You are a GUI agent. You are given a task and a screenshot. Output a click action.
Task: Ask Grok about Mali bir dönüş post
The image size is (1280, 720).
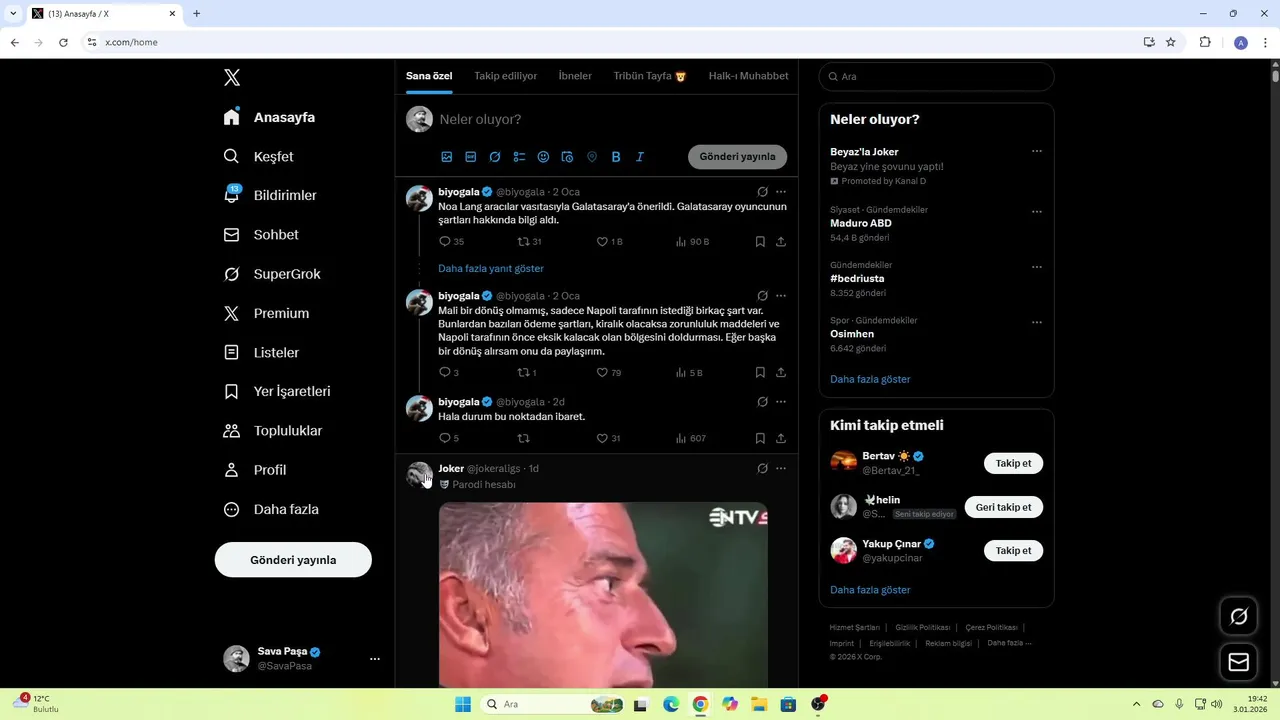[762, 296]
